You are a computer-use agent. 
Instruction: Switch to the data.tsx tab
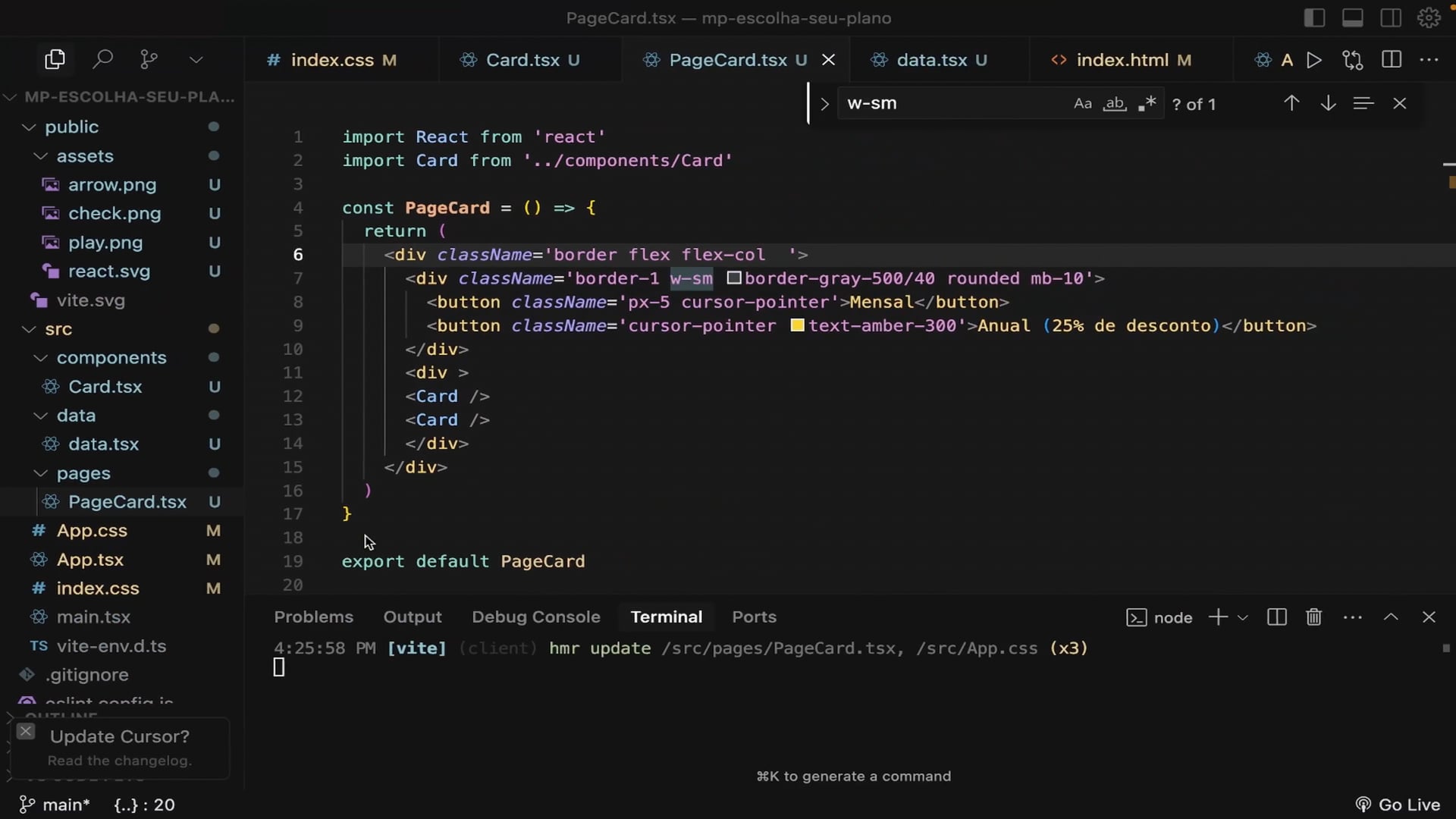(x=931, y=60)
